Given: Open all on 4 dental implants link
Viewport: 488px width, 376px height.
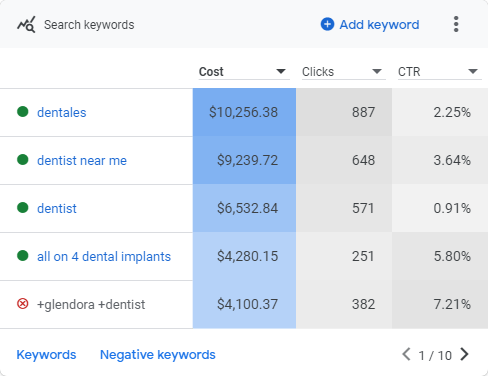Looking at the screenshot, I should click(x=104, y=257).
